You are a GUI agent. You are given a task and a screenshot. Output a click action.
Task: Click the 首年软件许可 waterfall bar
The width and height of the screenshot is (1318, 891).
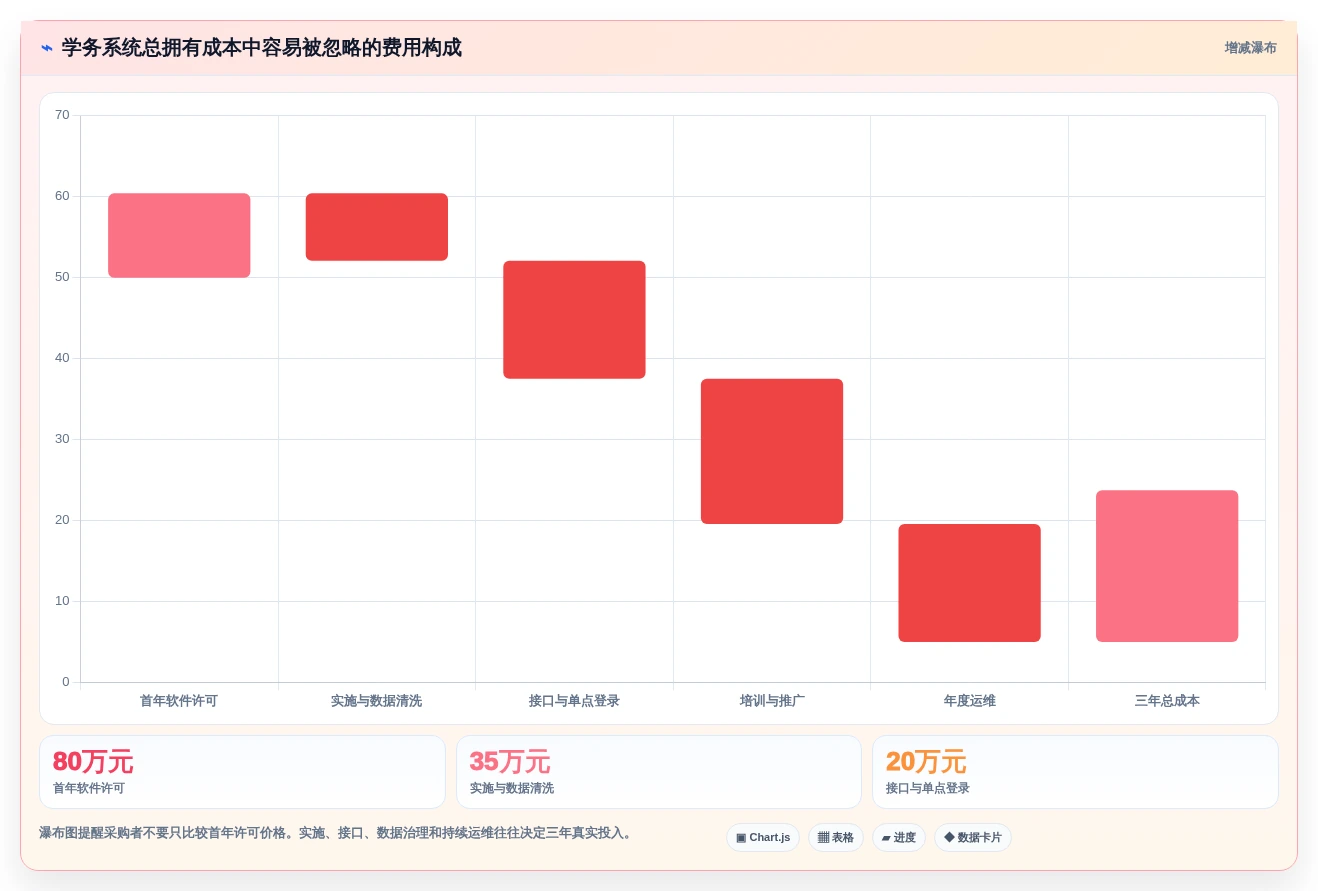(179, 236)
